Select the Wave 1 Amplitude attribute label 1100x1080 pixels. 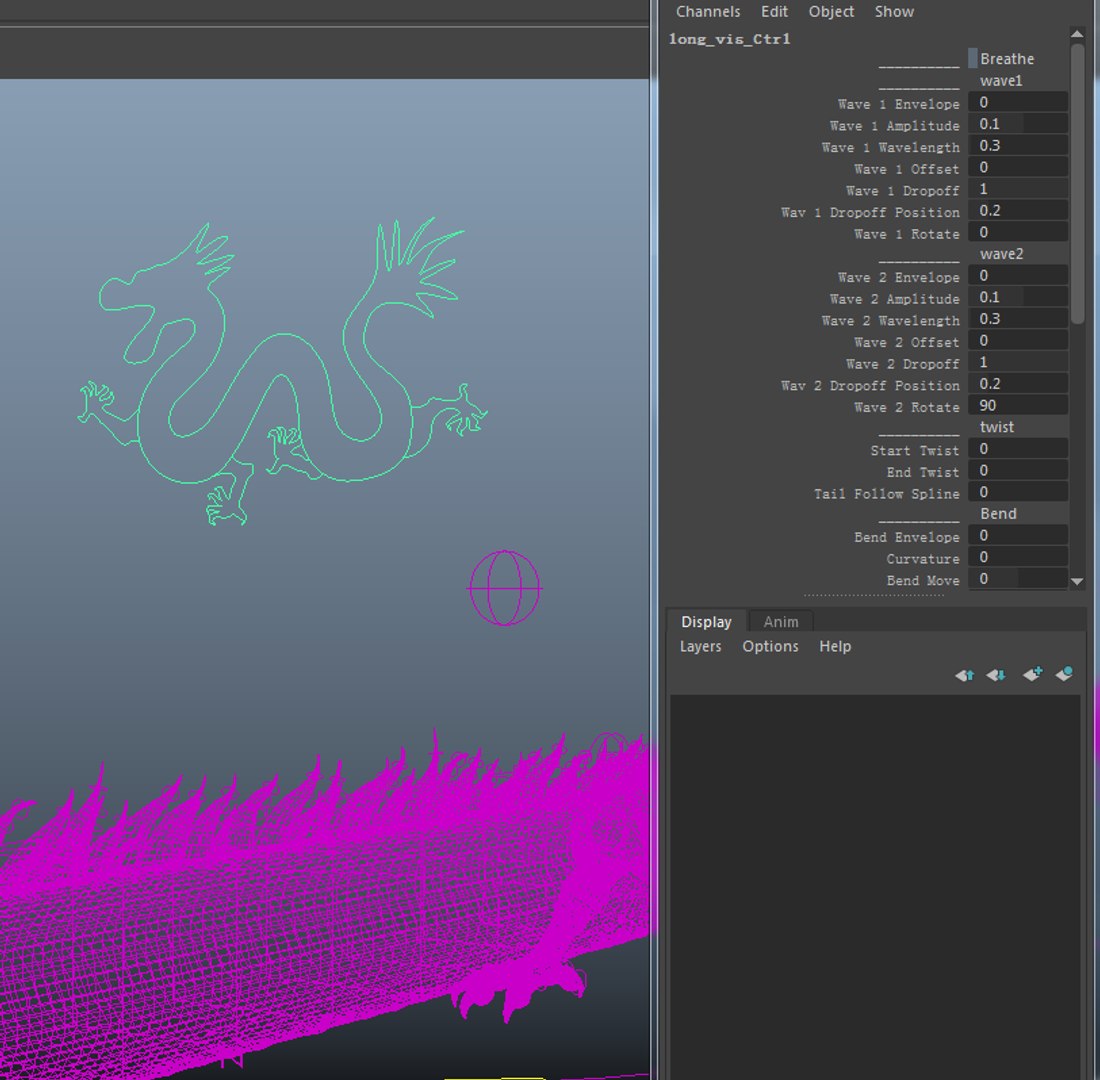pyautogui.click(x=894, y=126)
